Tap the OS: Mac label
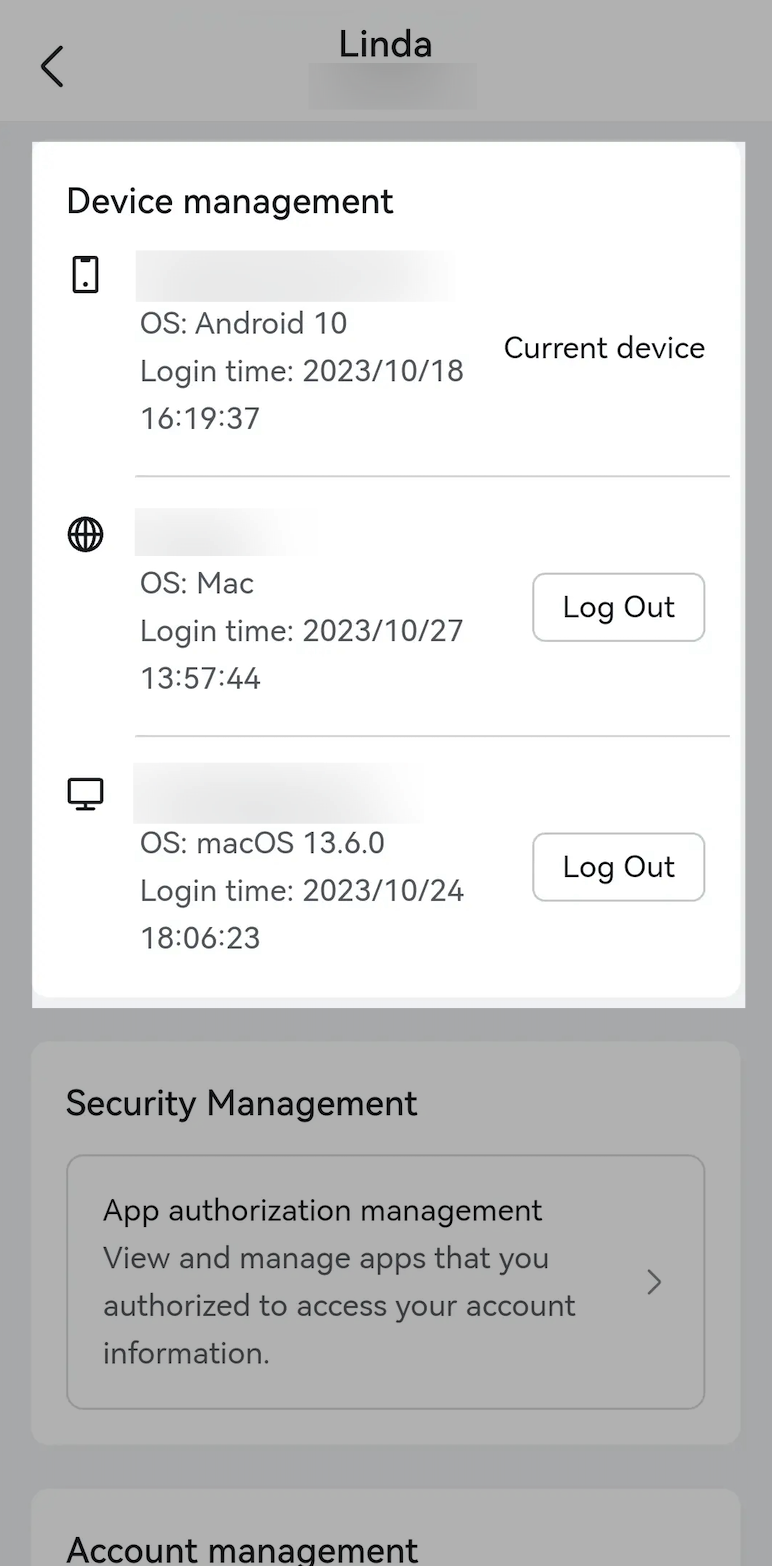This screenshot has height=1566, width=772. pyautogui.click(x=197, y=583)
